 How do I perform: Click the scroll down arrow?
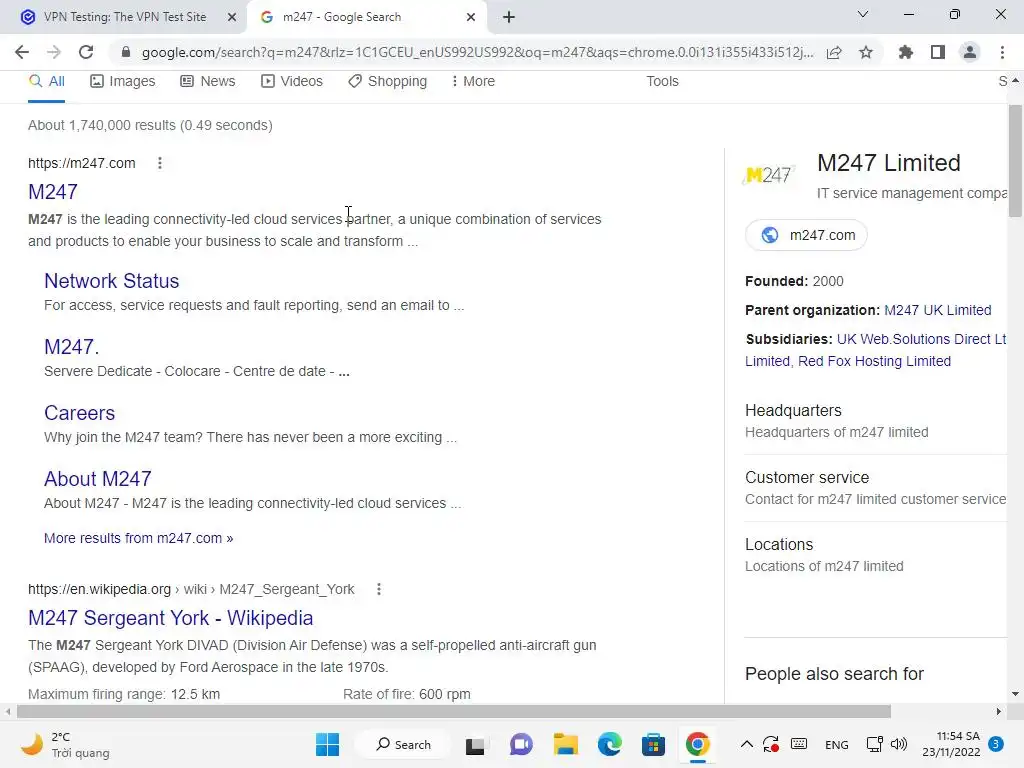1015,694
